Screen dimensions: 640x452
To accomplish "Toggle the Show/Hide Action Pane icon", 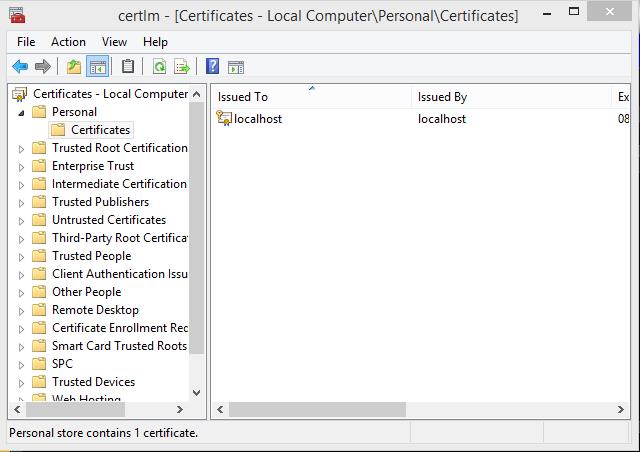I will 236,67.
